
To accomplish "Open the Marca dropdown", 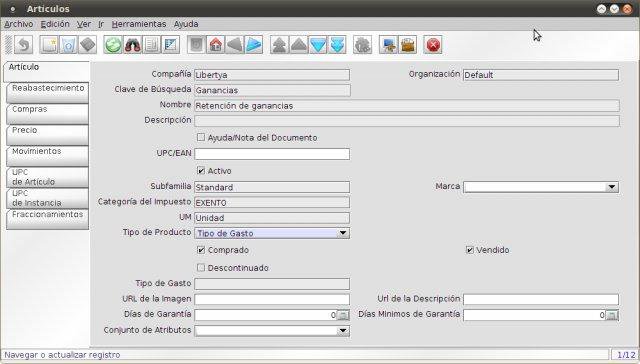I will 611,187.
